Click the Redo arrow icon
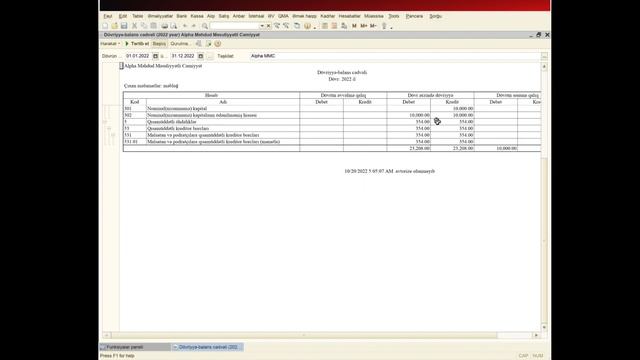 pos(194,26)
